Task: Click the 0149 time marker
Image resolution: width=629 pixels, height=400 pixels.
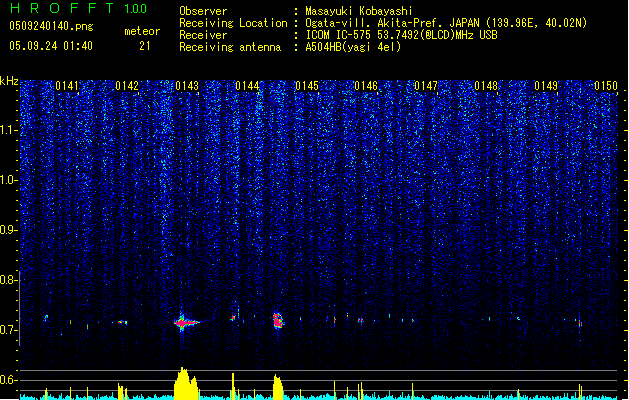Action: (546, 86)
